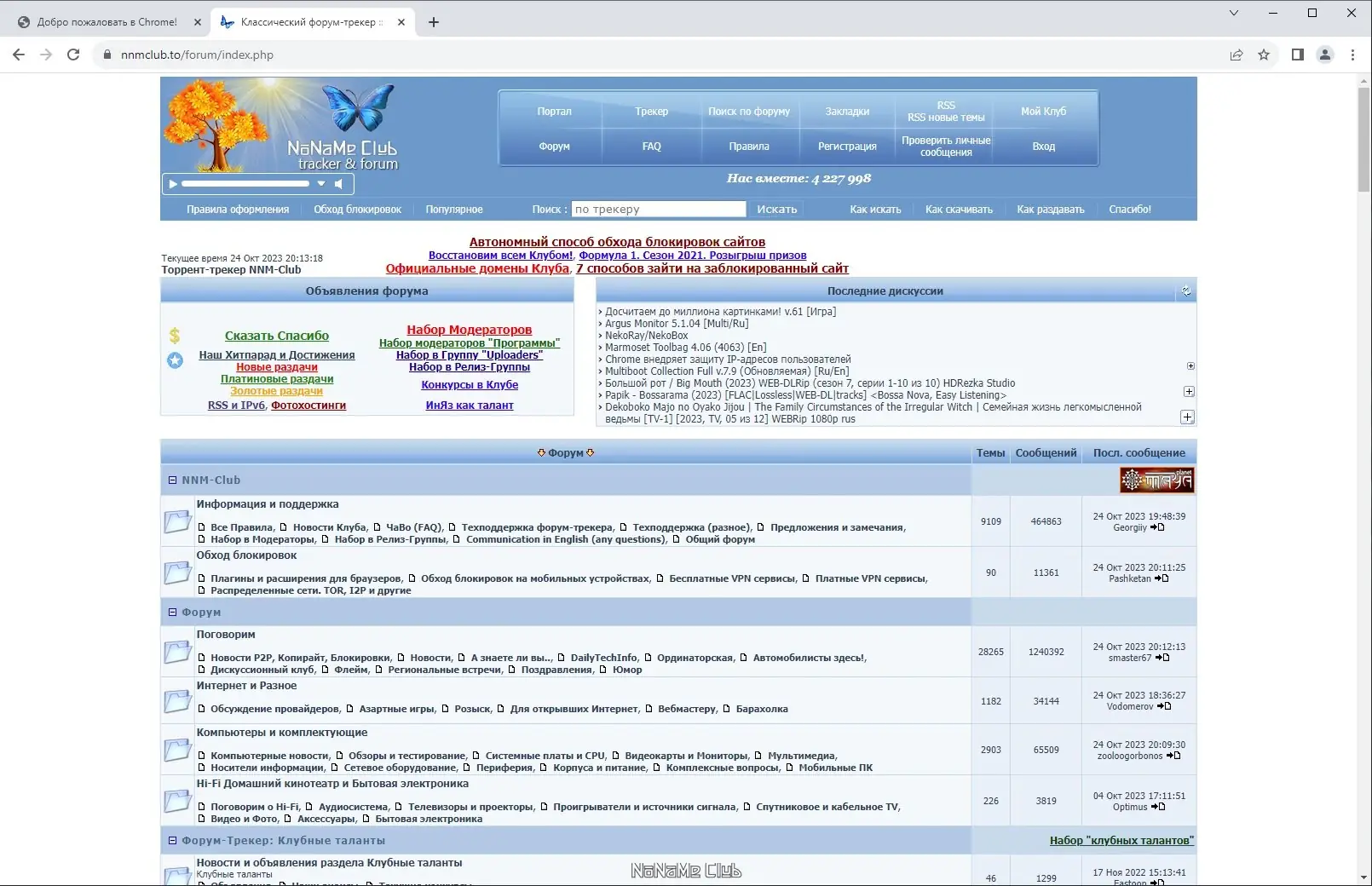Open the planet banner icon in NNM-Club row
Image resolution: width=1372 pixels, height=886 pixels.
pos(1156,480)
